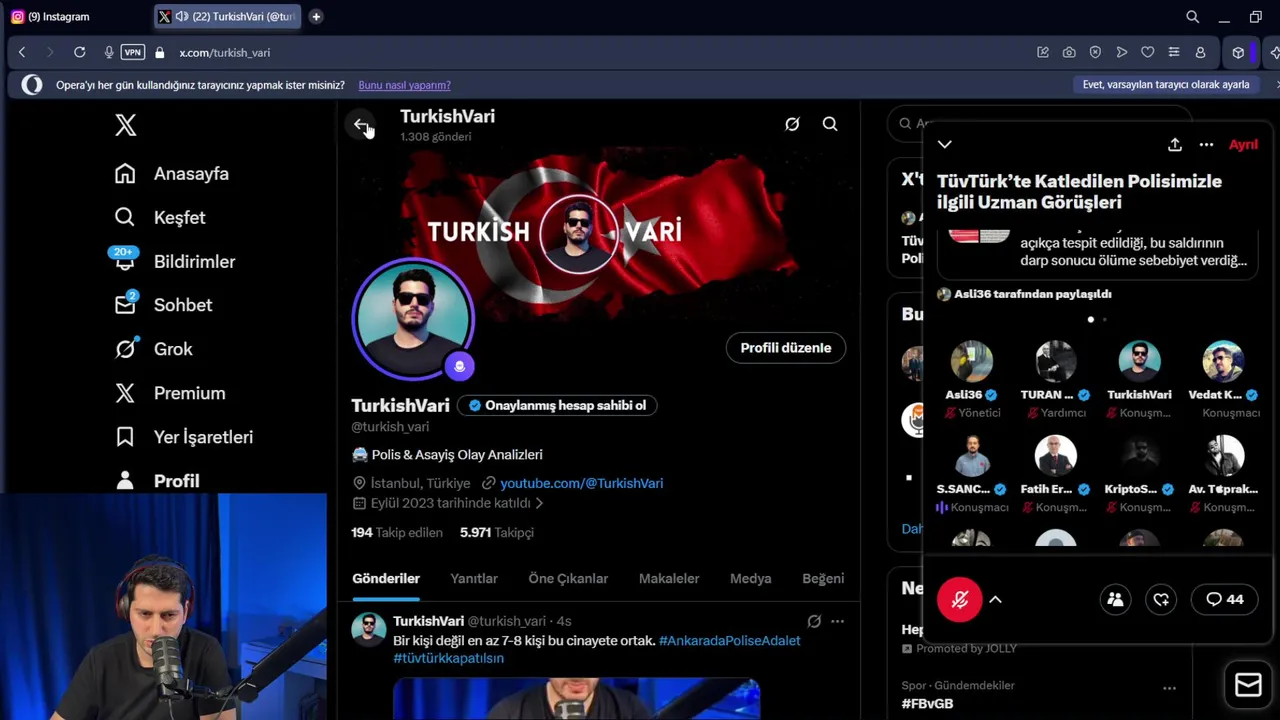This screenshot has width=1280, height=720.
Task: Open Yer İşaretleri bookmarks
Action: pos(184,437)
